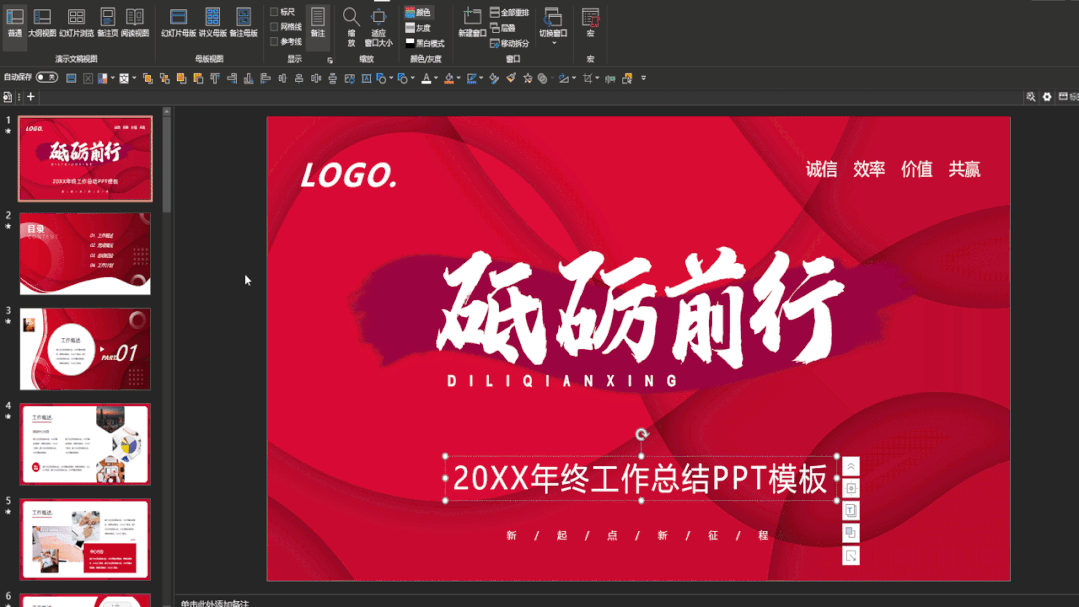This screenshot has width=1079, height=607.
Task: Select slide 1 thumbnail
Action: (x=85, y=159)
